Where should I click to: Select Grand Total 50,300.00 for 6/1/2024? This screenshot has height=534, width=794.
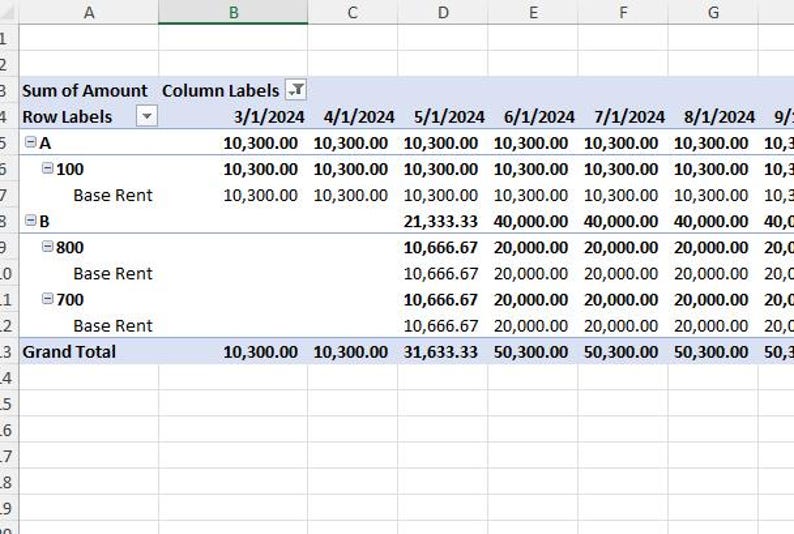(x=533, y=352)
